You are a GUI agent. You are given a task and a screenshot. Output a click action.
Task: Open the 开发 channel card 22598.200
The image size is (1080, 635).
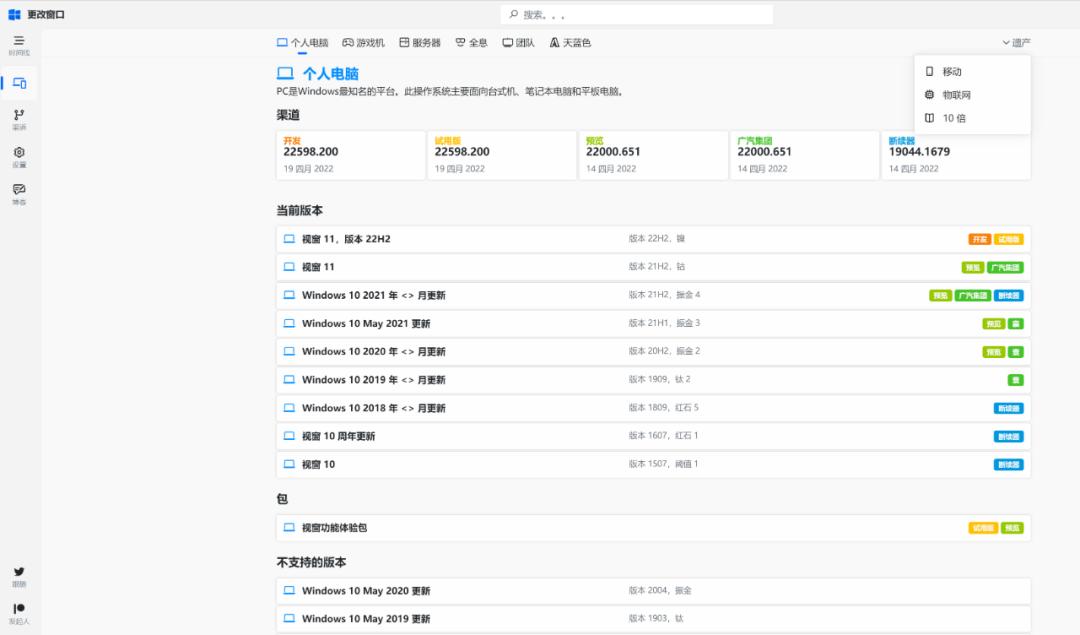[x=350, y=155]
